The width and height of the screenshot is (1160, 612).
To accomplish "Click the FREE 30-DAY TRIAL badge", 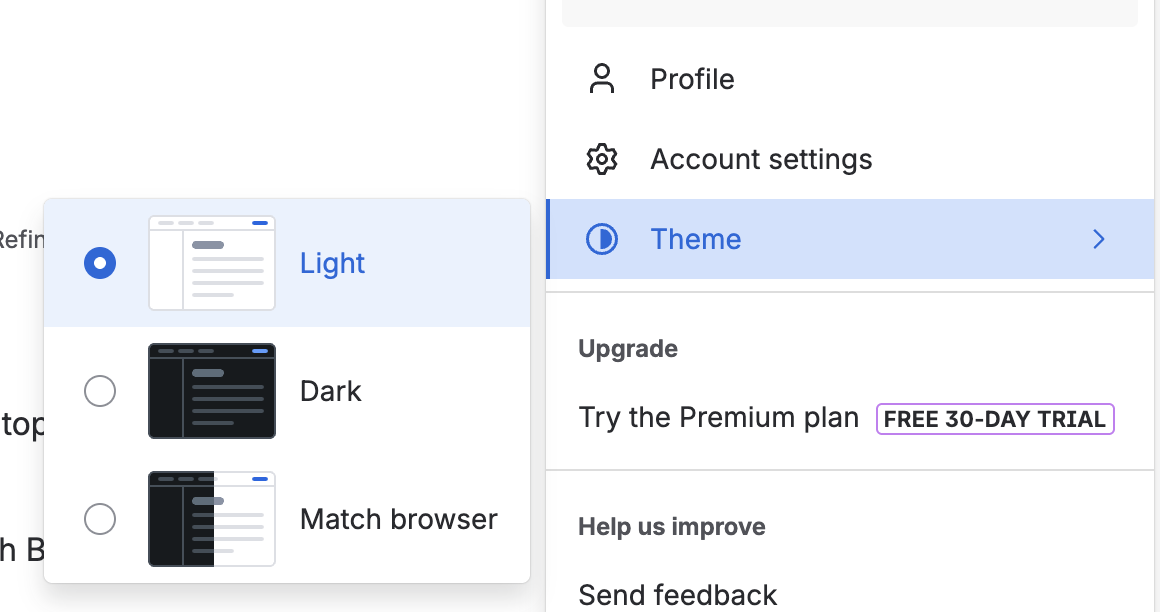I will (x=995, y=419).
